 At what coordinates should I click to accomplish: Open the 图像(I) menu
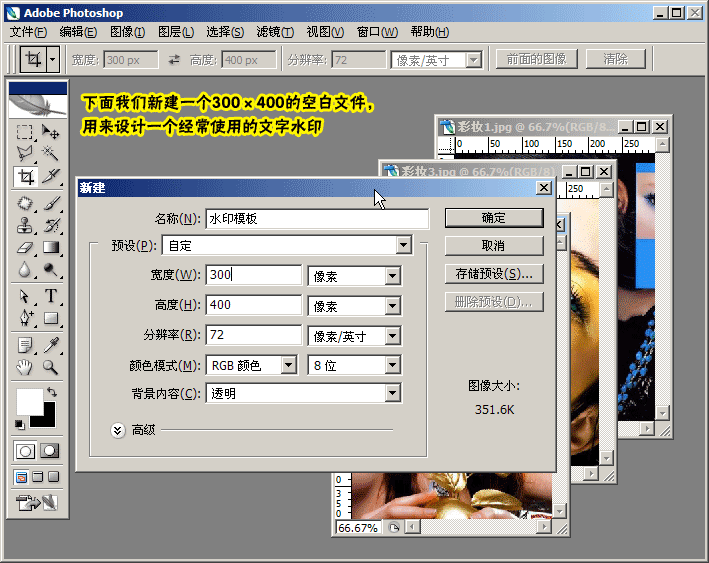point(127,32)
